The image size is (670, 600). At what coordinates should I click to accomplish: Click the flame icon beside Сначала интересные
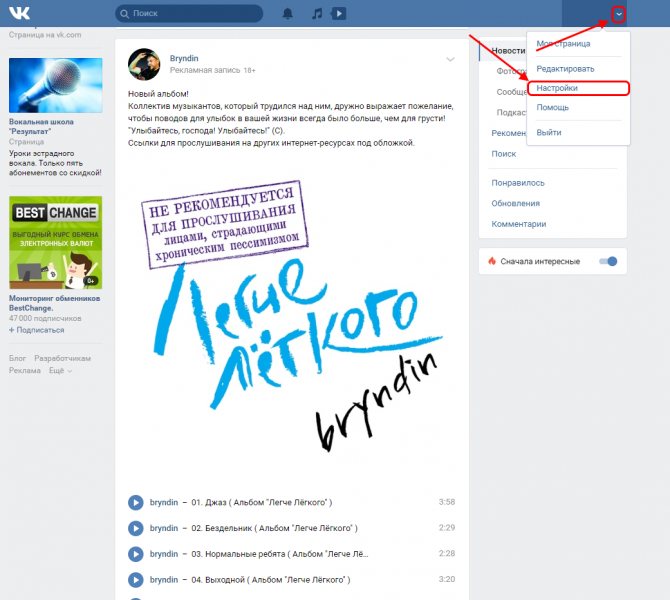[x=492, y=261]
